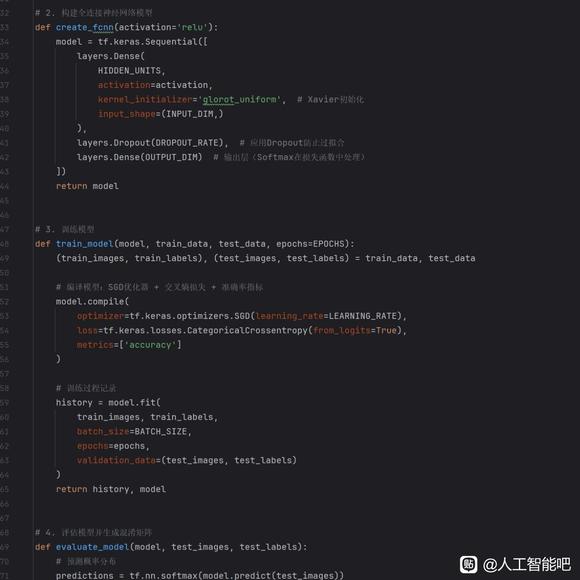Image resolution: width=580 pixels, height=580 pixels.
Task: Click the epochs=epochs argument
Action: coord(112,446)
